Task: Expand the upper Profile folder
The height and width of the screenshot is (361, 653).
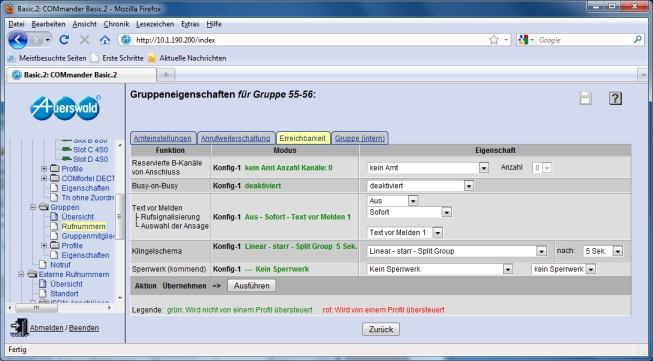Action: pos(44,169)
